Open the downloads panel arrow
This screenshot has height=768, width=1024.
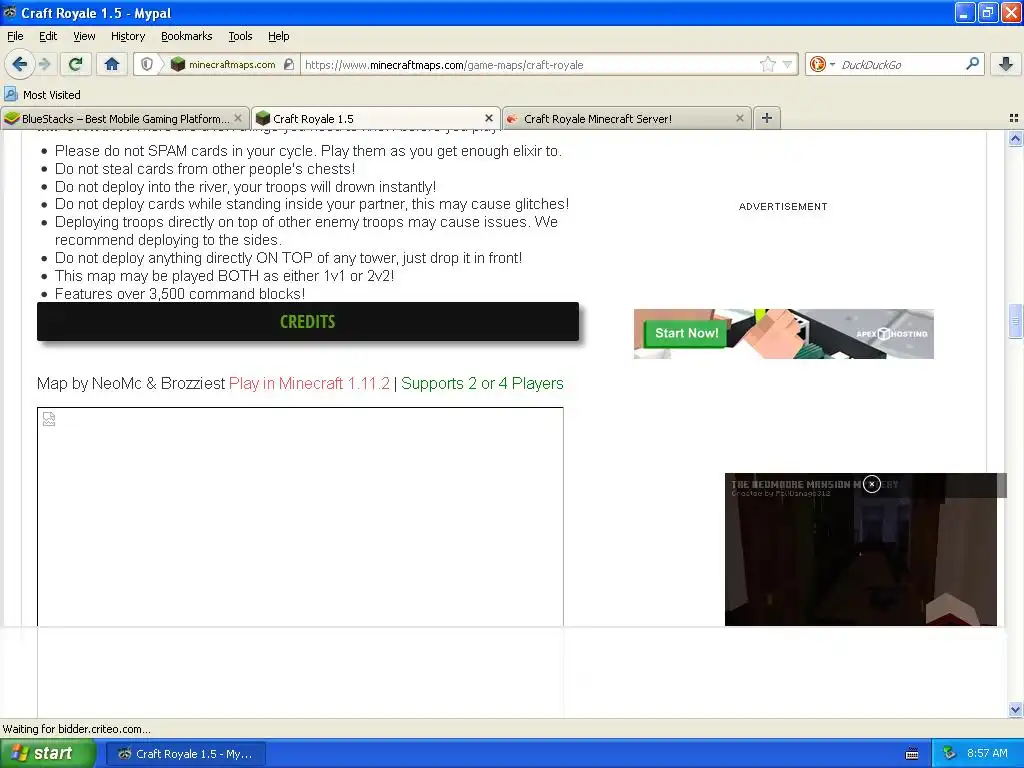coord(1006,64)
